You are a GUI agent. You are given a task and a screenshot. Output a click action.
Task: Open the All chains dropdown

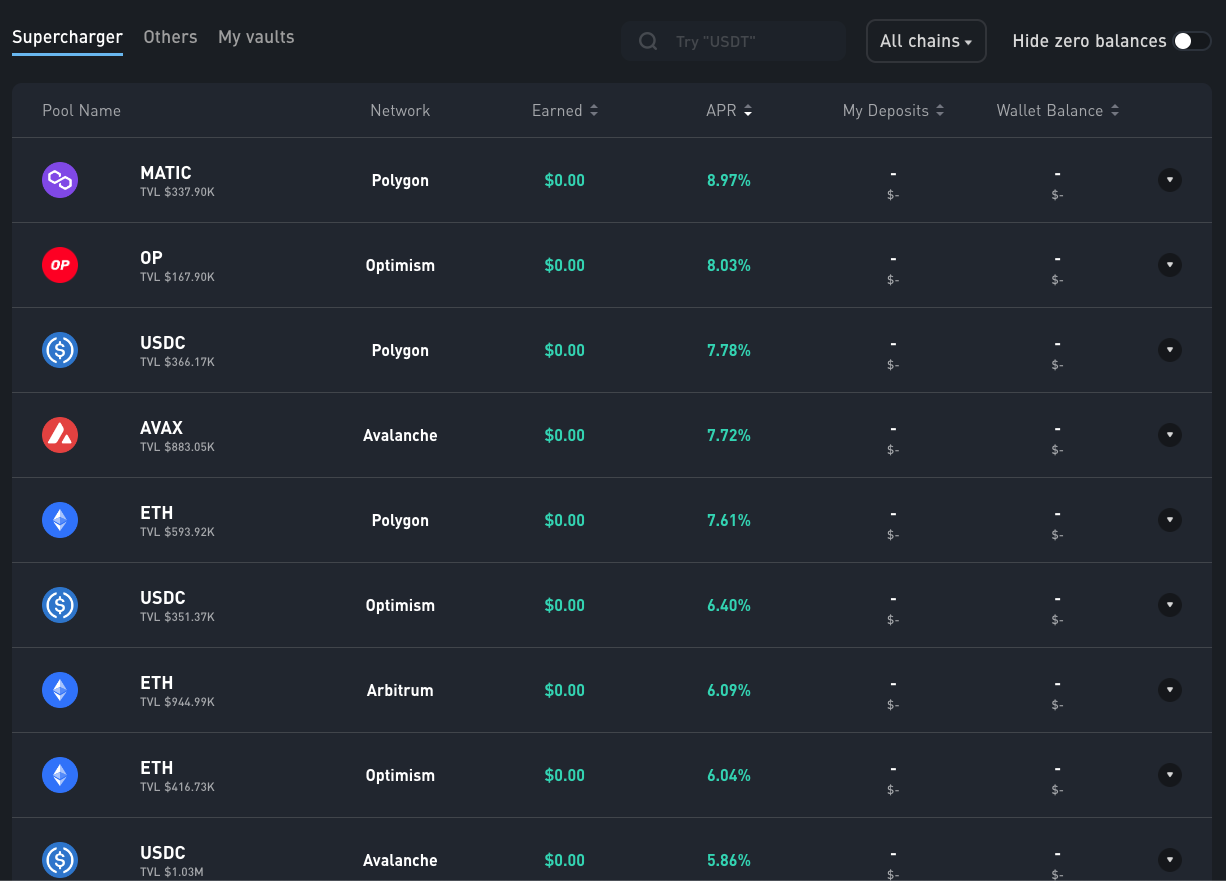click(926, 41)
